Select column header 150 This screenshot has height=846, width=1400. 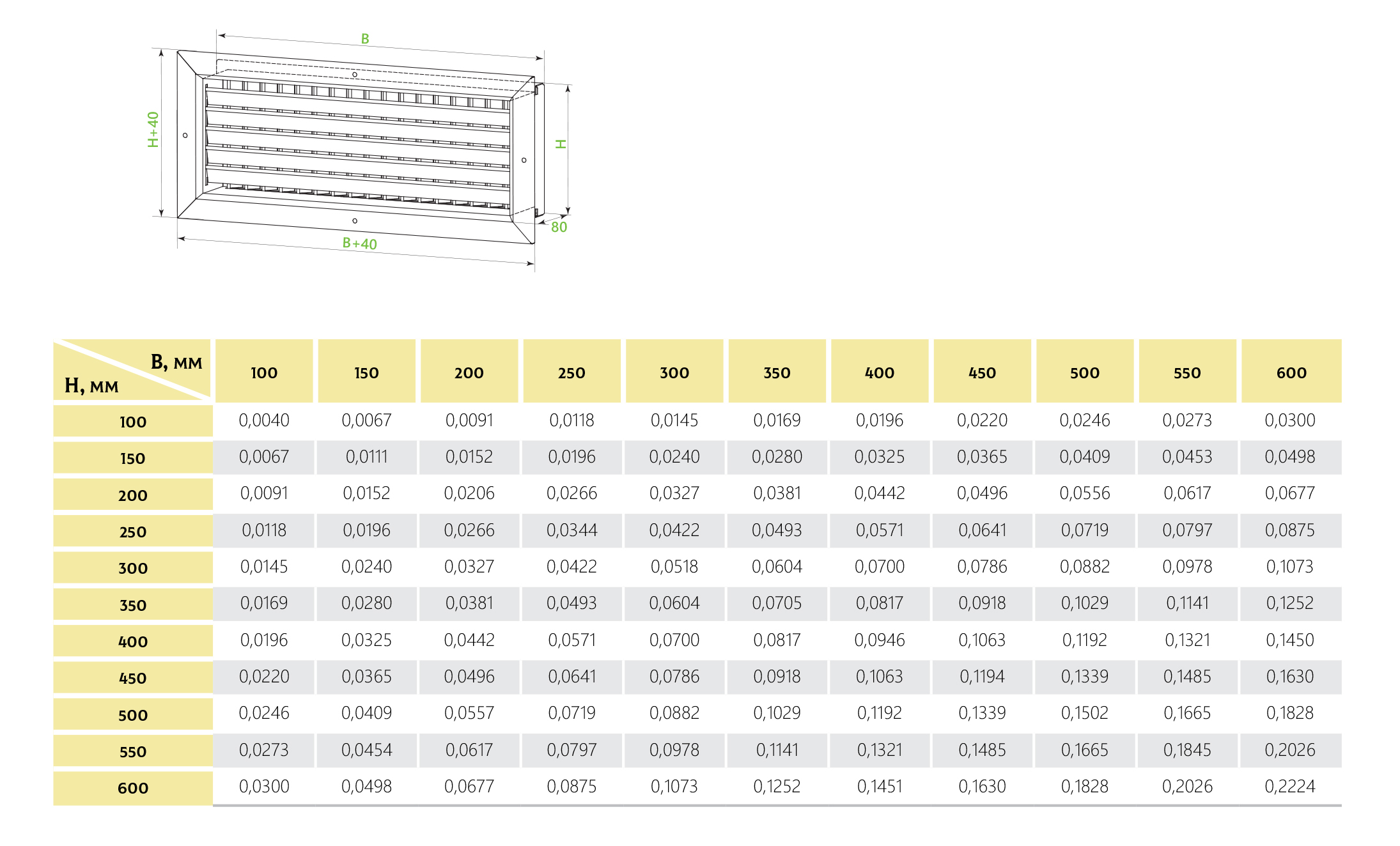coord(367,371)
